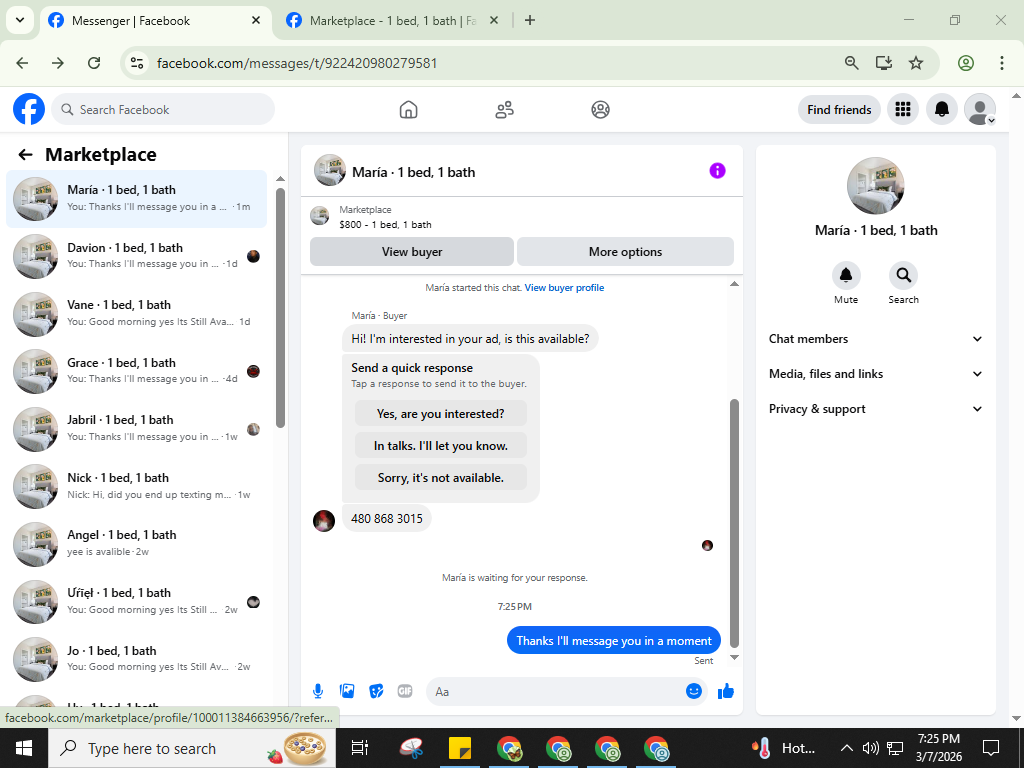The width and height of the screenshot is (1024, 768).
Task: Open the Chrome three-dot menu
Action: tap(1001, 63)
